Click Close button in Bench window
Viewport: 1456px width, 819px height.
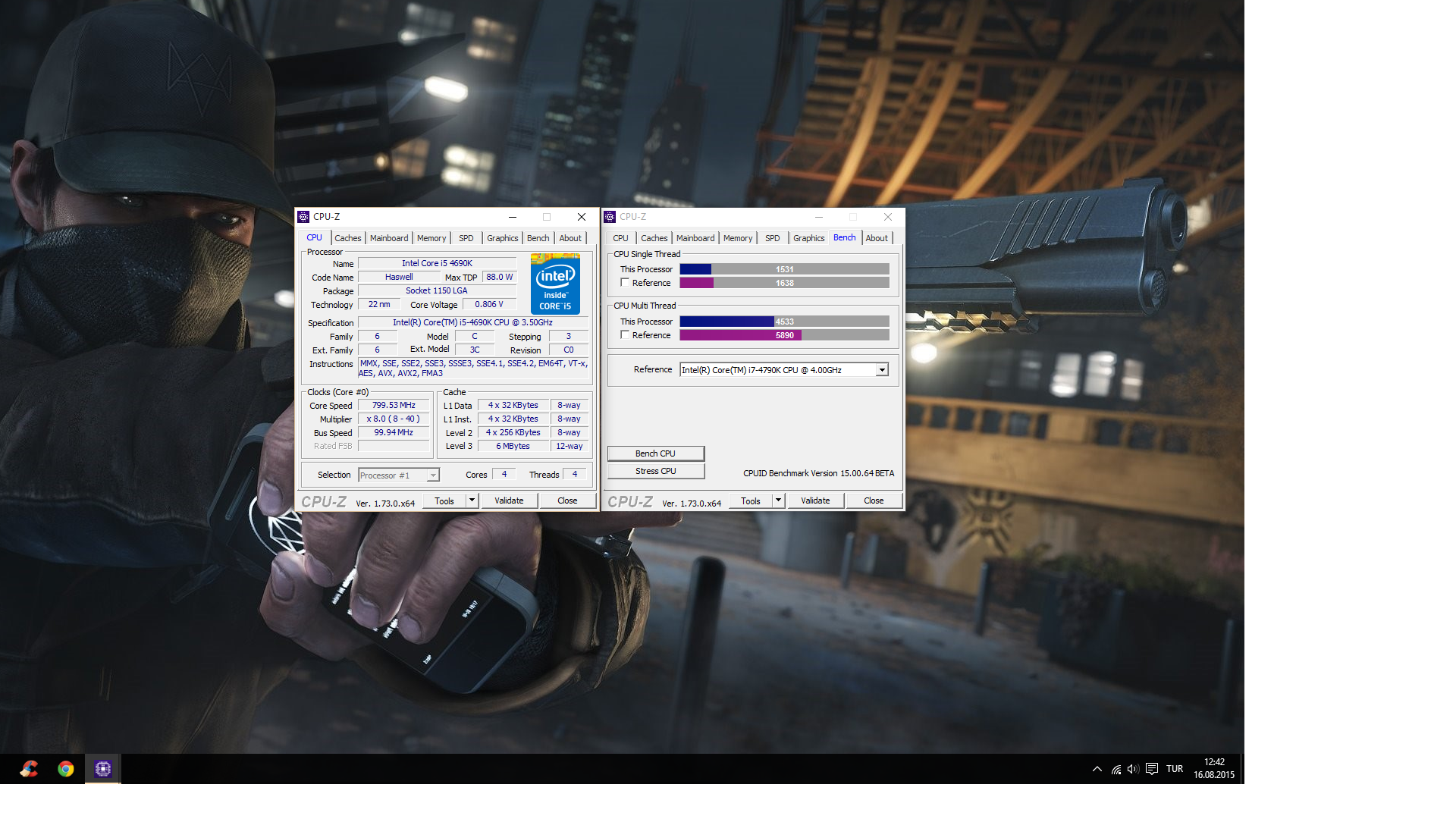(874, 500)
